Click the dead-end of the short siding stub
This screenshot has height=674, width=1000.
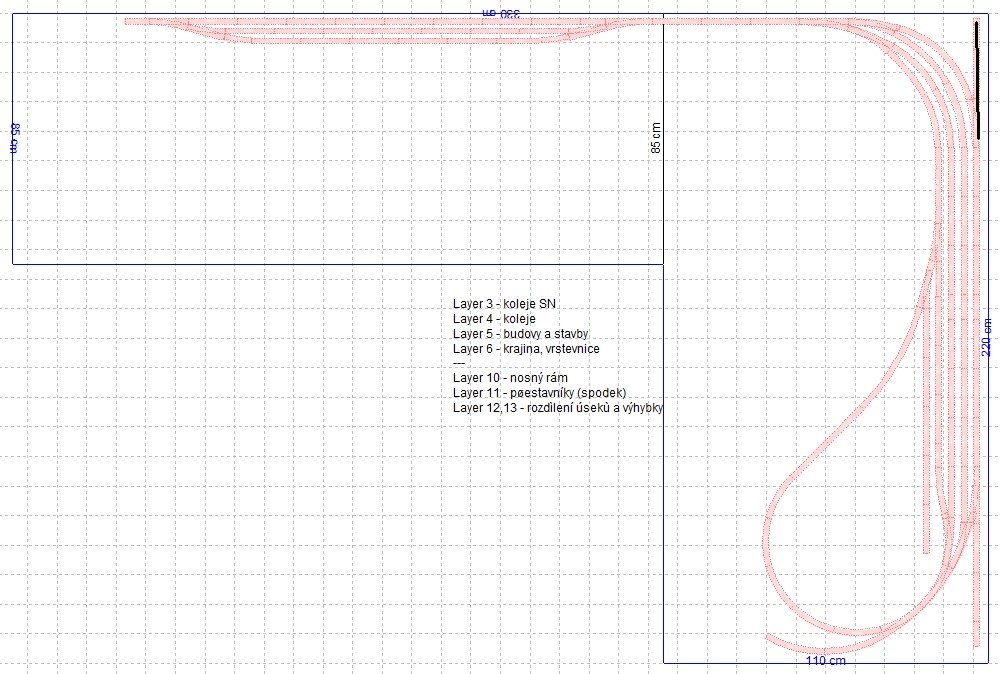click(927, 552)
